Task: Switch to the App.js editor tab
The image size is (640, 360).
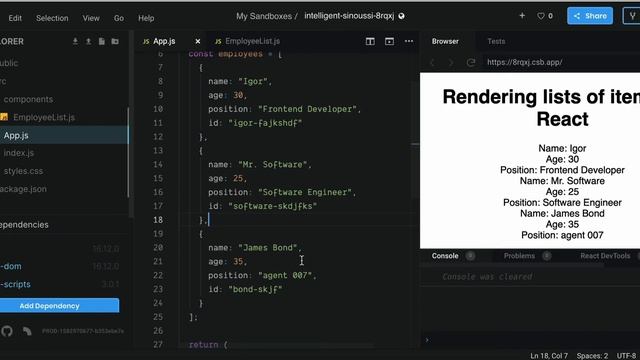Action: pos(164,41)
